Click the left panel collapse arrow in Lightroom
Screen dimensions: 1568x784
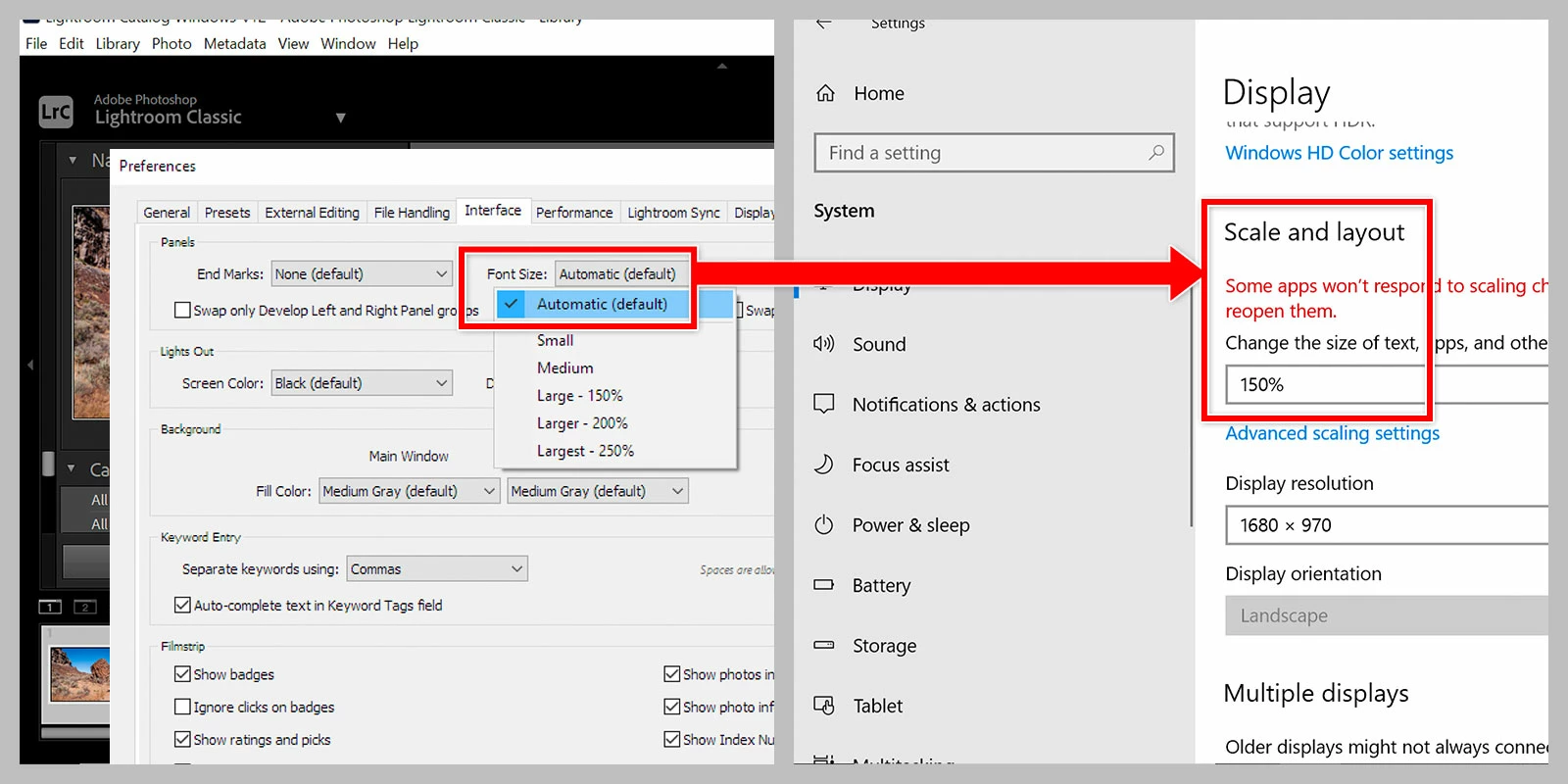pyautogui.click(x=30, y=365)
